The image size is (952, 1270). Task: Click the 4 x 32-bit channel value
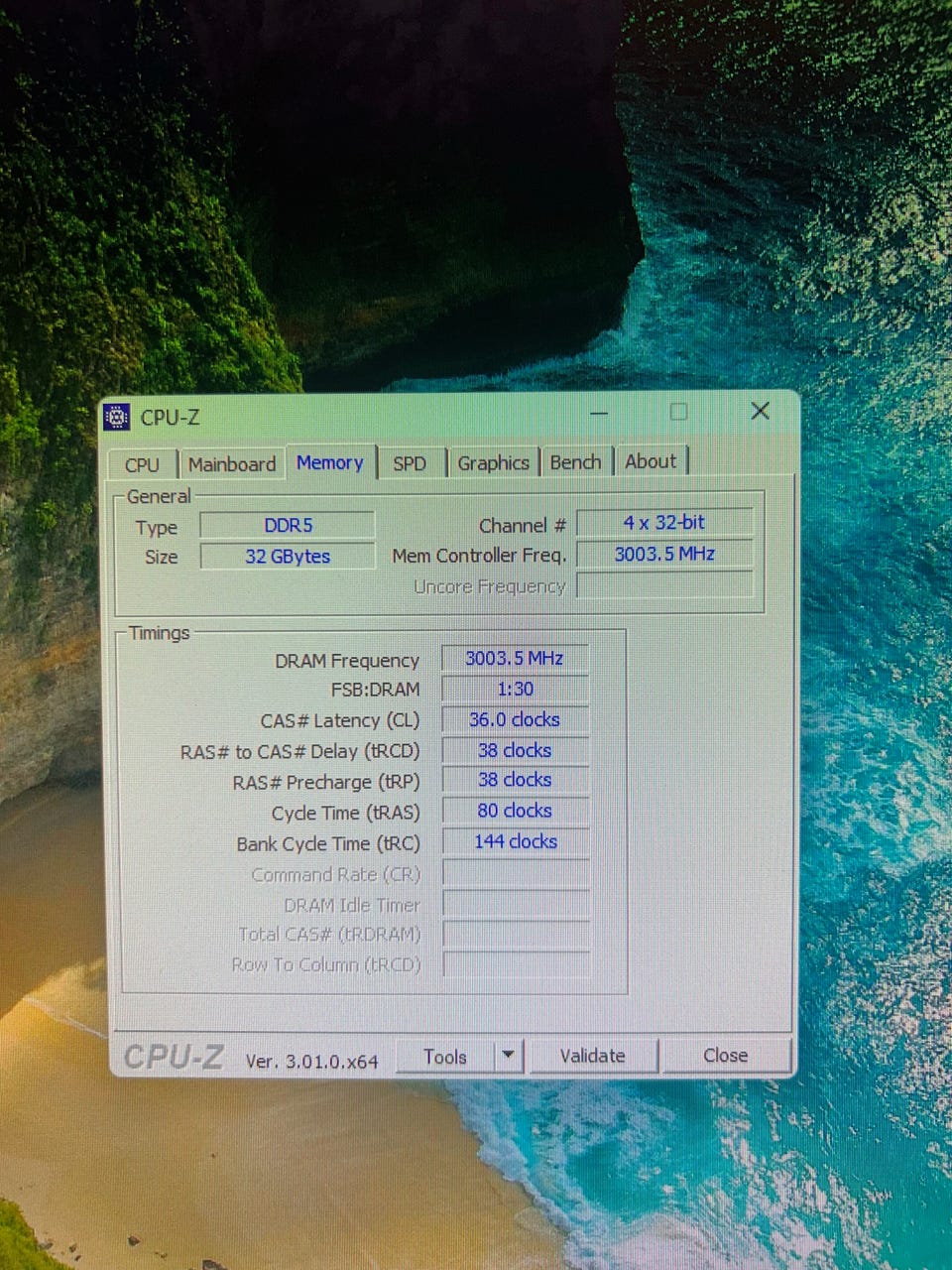pos(664,523)
